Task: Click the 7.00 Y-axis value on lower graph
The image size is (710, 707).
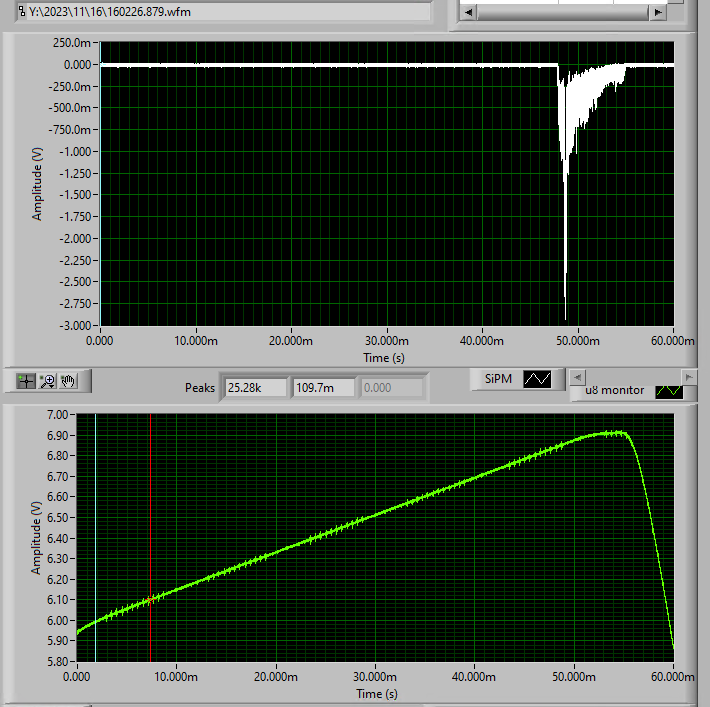Action: click(58, 414)
